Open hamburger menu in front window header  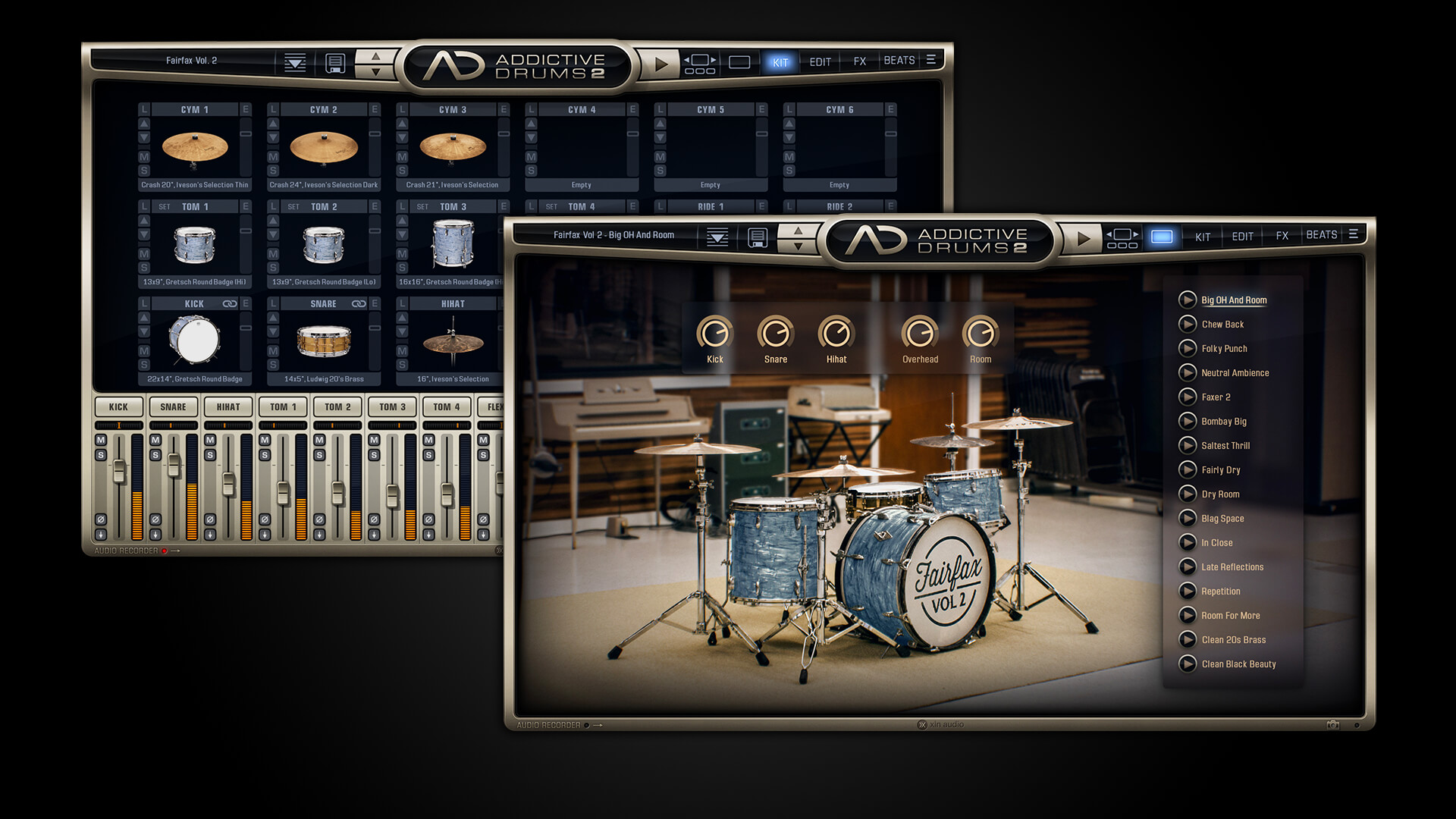click(1354, 234)
